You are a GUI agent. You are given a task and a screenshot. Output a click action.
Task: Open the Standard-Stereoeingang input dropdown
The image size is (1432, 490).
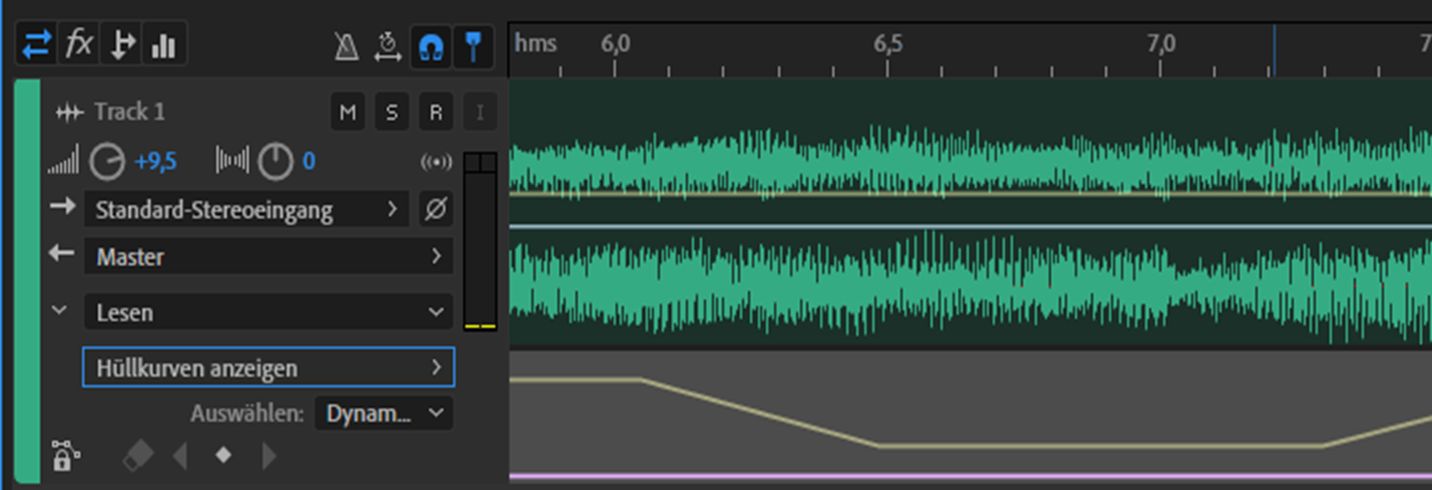(247, 210)
